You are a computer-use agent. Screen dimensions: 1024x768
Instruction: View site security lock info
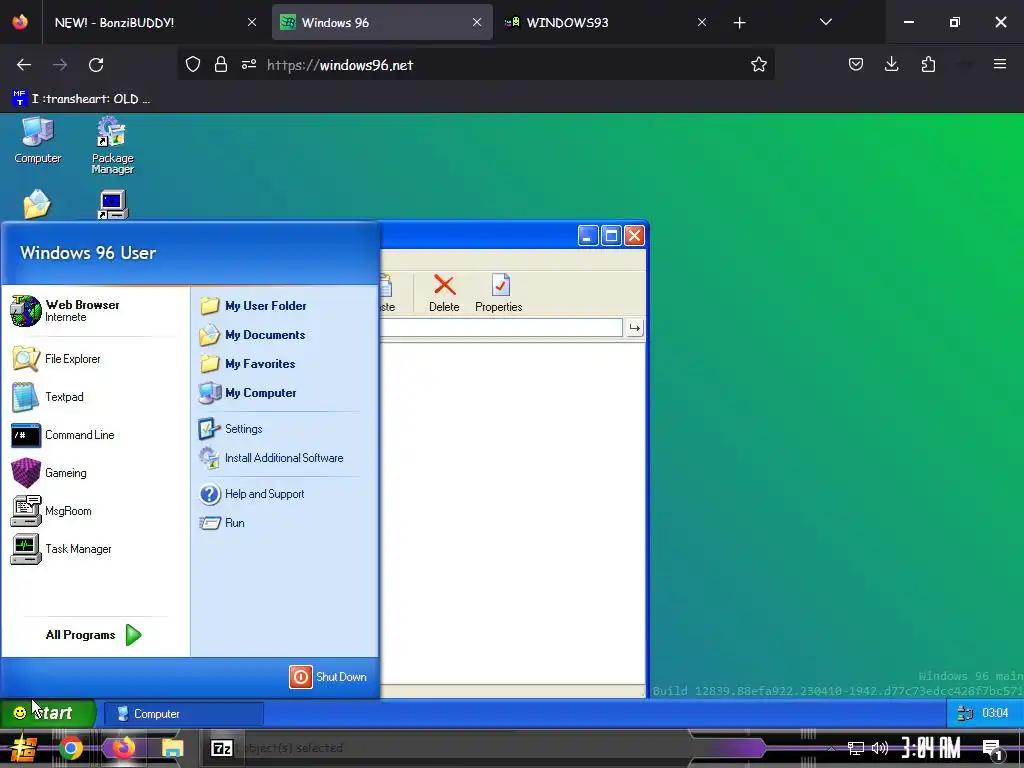(x=221, y=64)
